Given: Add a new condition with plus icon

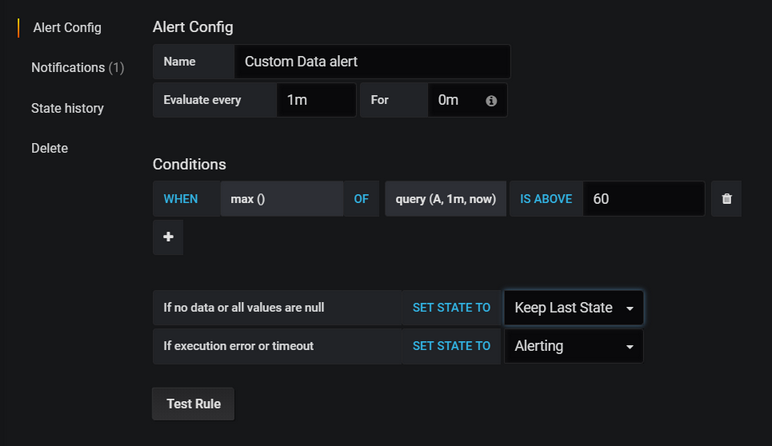Looking at the screenshot, I should (x=168, y=237).
